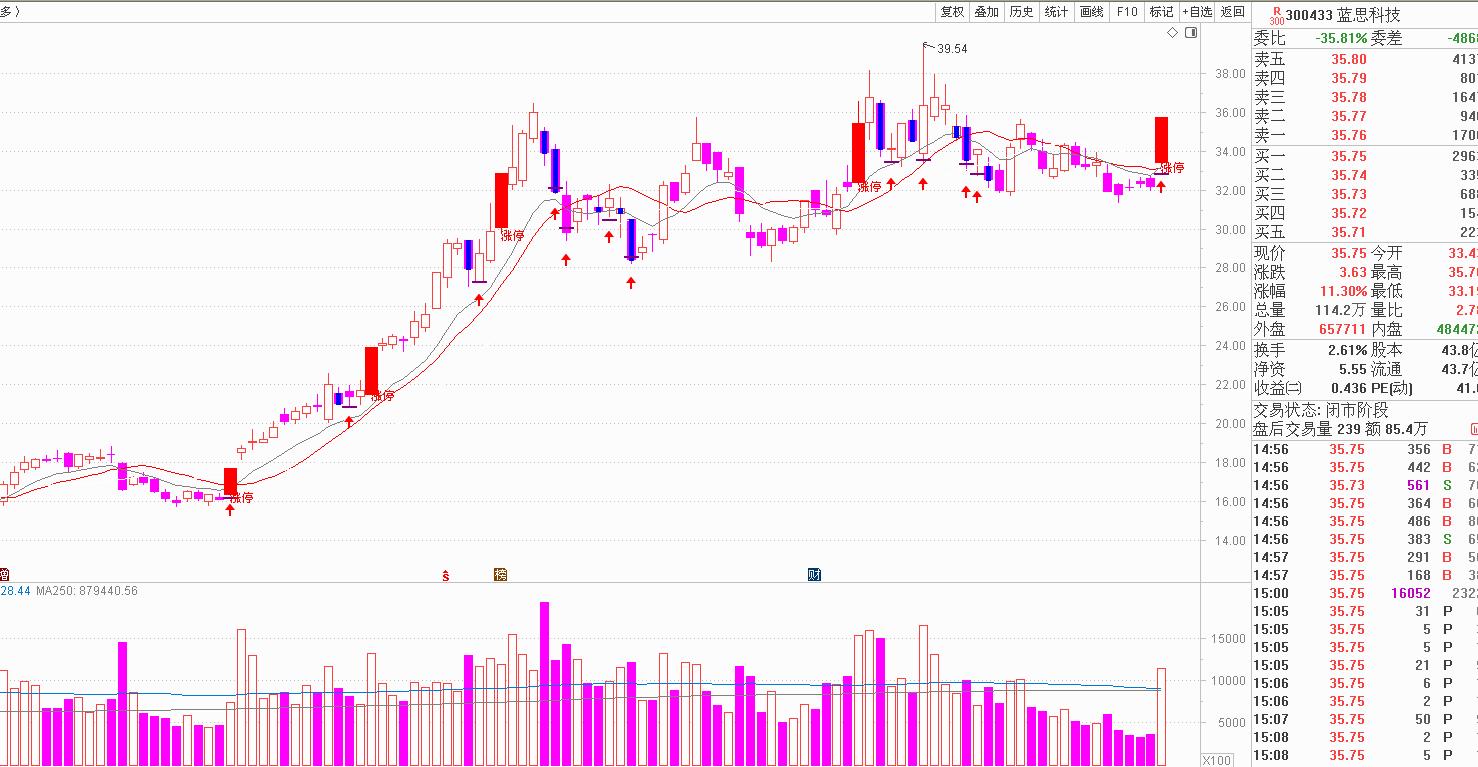Open the 叠加 overlay option
The image size is (1478, 767).
[987, 12]
